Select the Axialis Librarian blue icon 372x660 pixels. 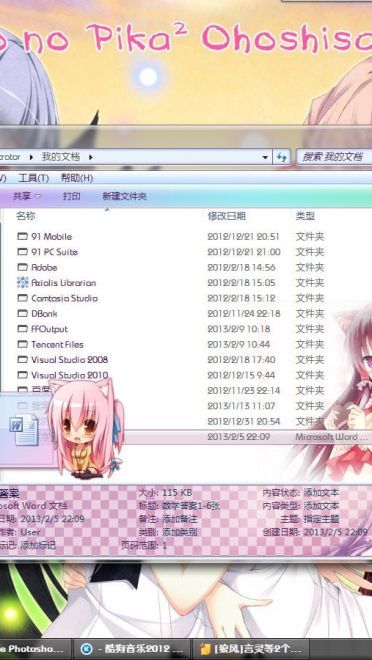click(22, 282)
